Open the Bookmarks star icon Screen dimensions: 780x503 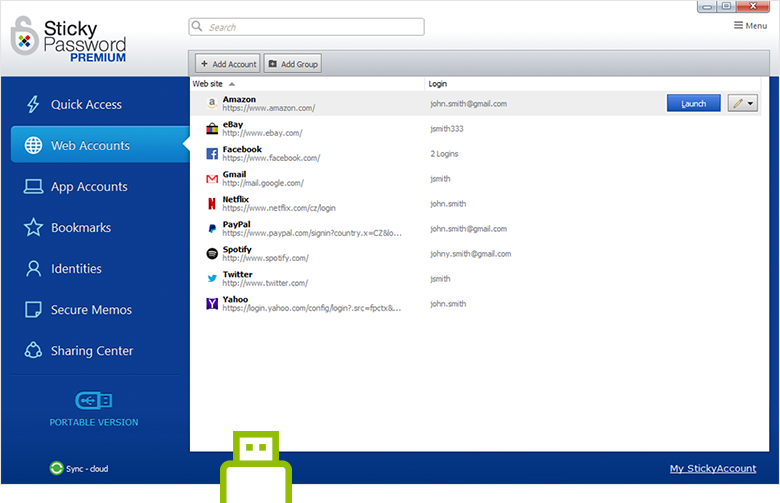click(x=33, y=228)
